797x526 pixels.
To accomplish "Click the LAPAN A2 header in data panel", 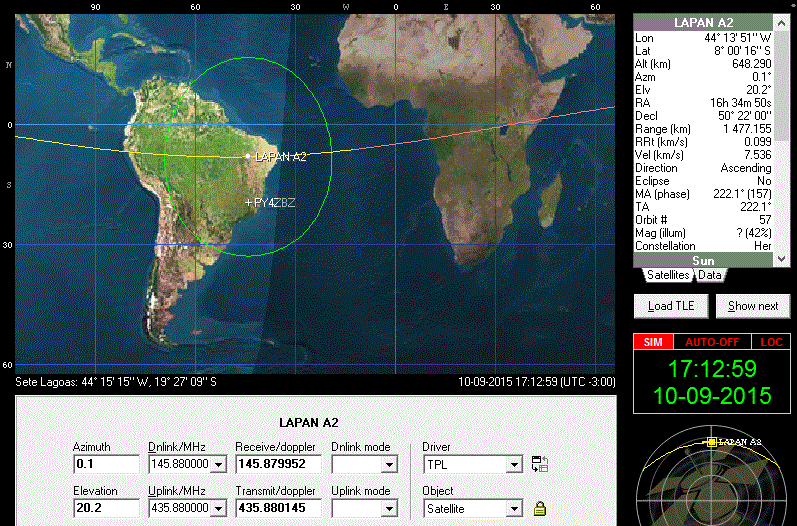I will pyautogui.click(x=703, y=23).
